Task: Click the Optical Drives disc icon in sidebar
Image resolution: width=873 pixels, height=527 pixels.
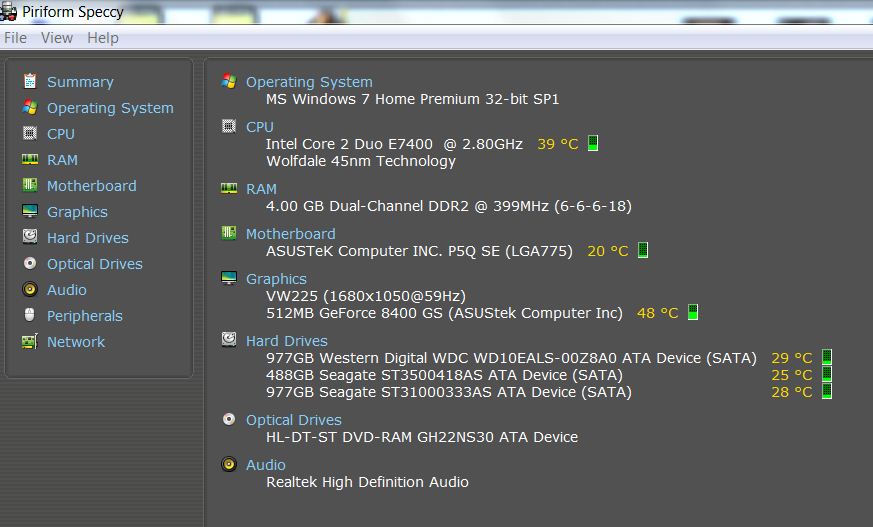Action: [30, 263]
